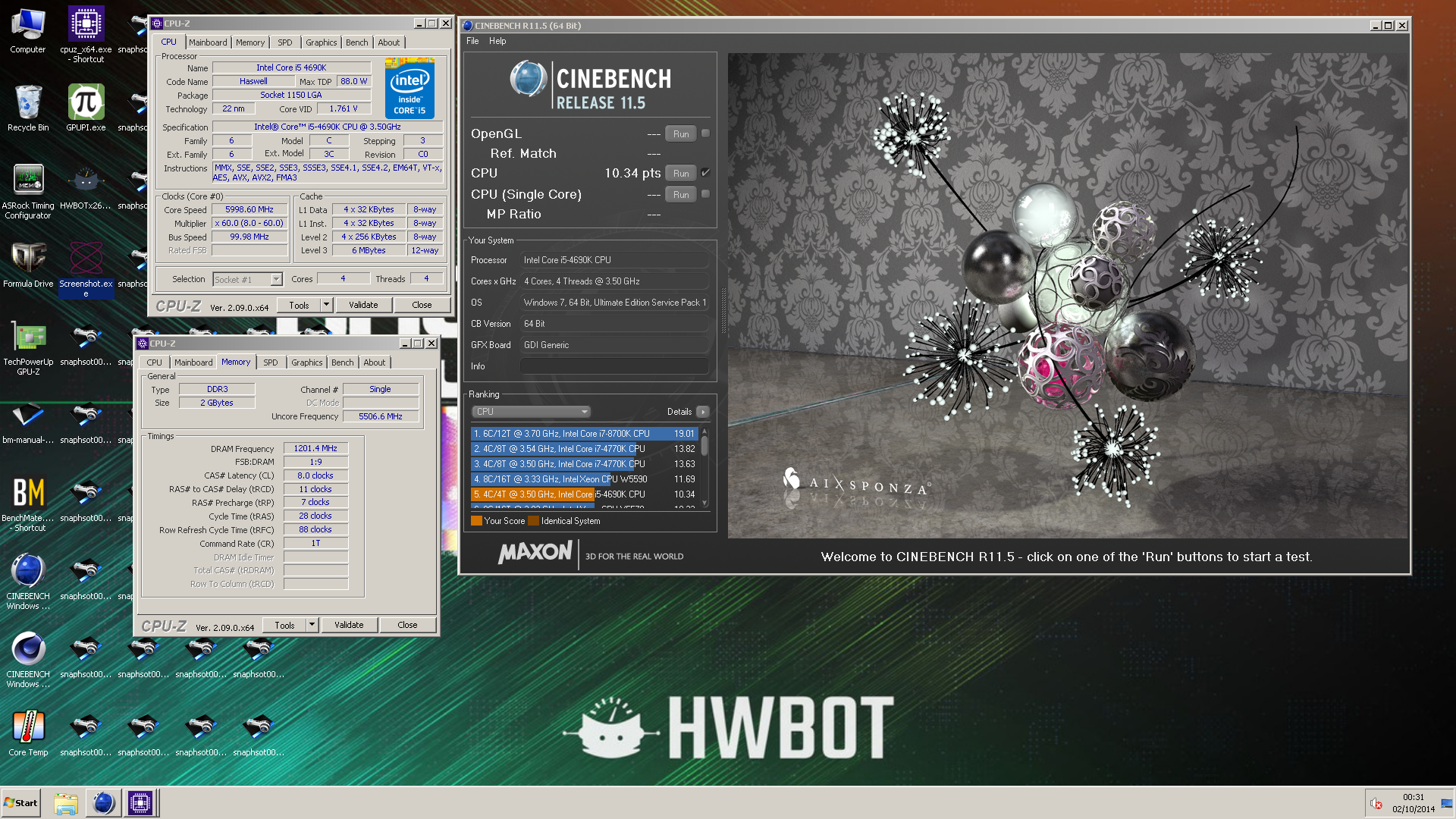The image size is (1456, 819).
Task: Click the volume tray icon
Action: [1376, 804]
